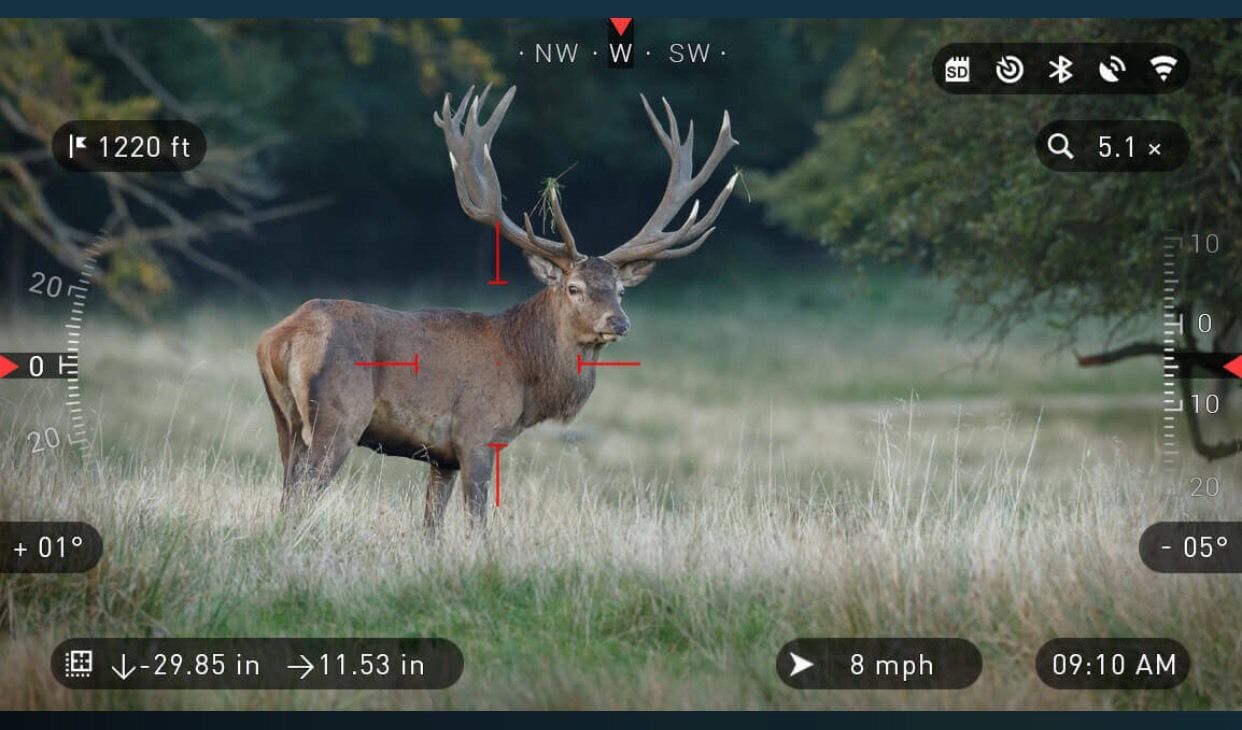Click the GPS satellite icon
This screenshot has height=730, width=1242.
point(1111,69)
